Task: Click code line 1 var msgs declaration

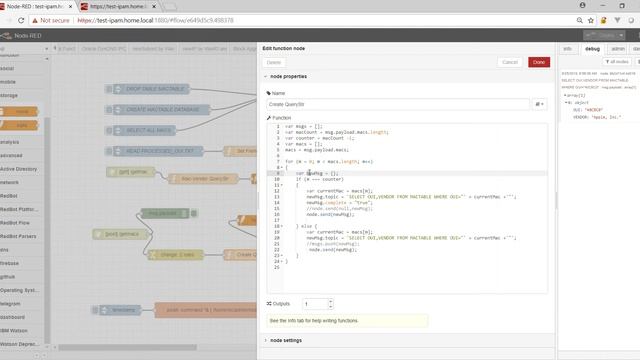Action: click(304, 127)
